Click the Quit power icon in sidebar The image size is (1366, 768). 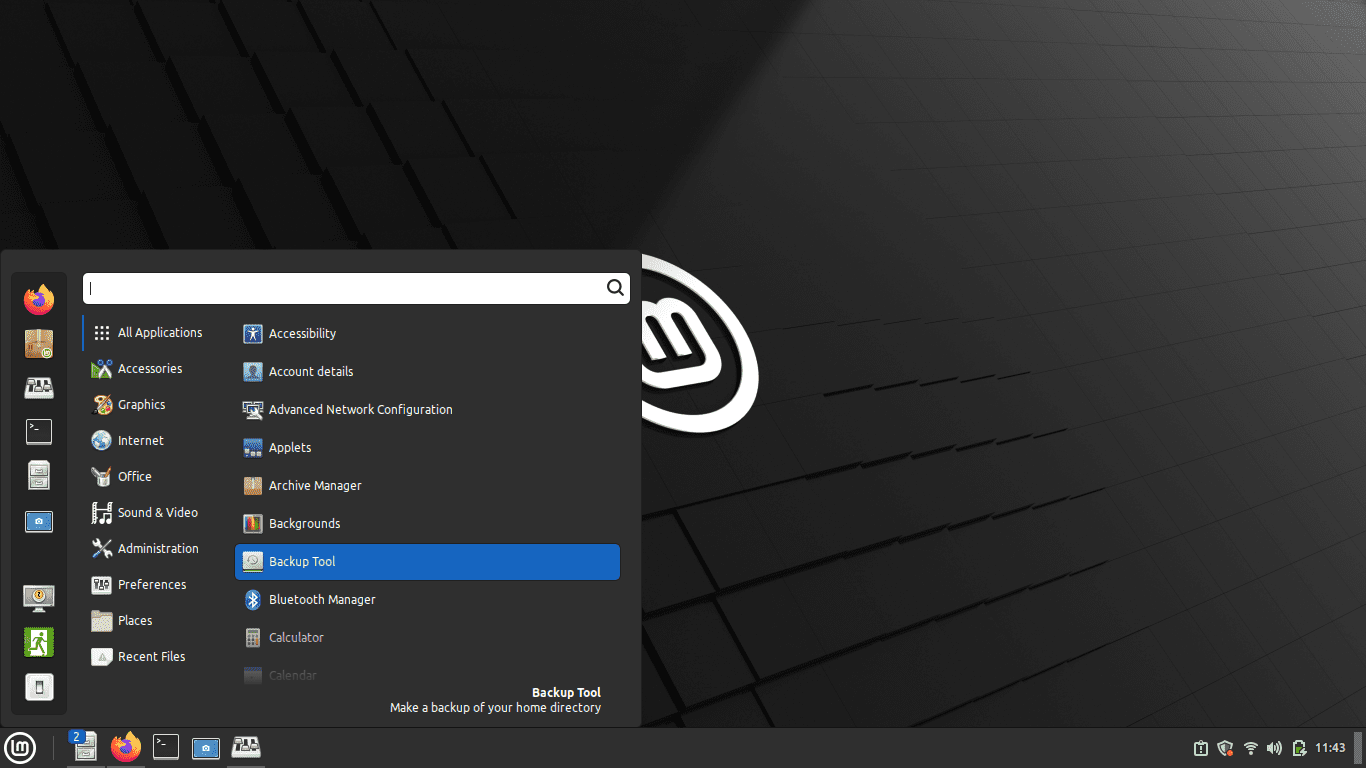coord(39,687)
